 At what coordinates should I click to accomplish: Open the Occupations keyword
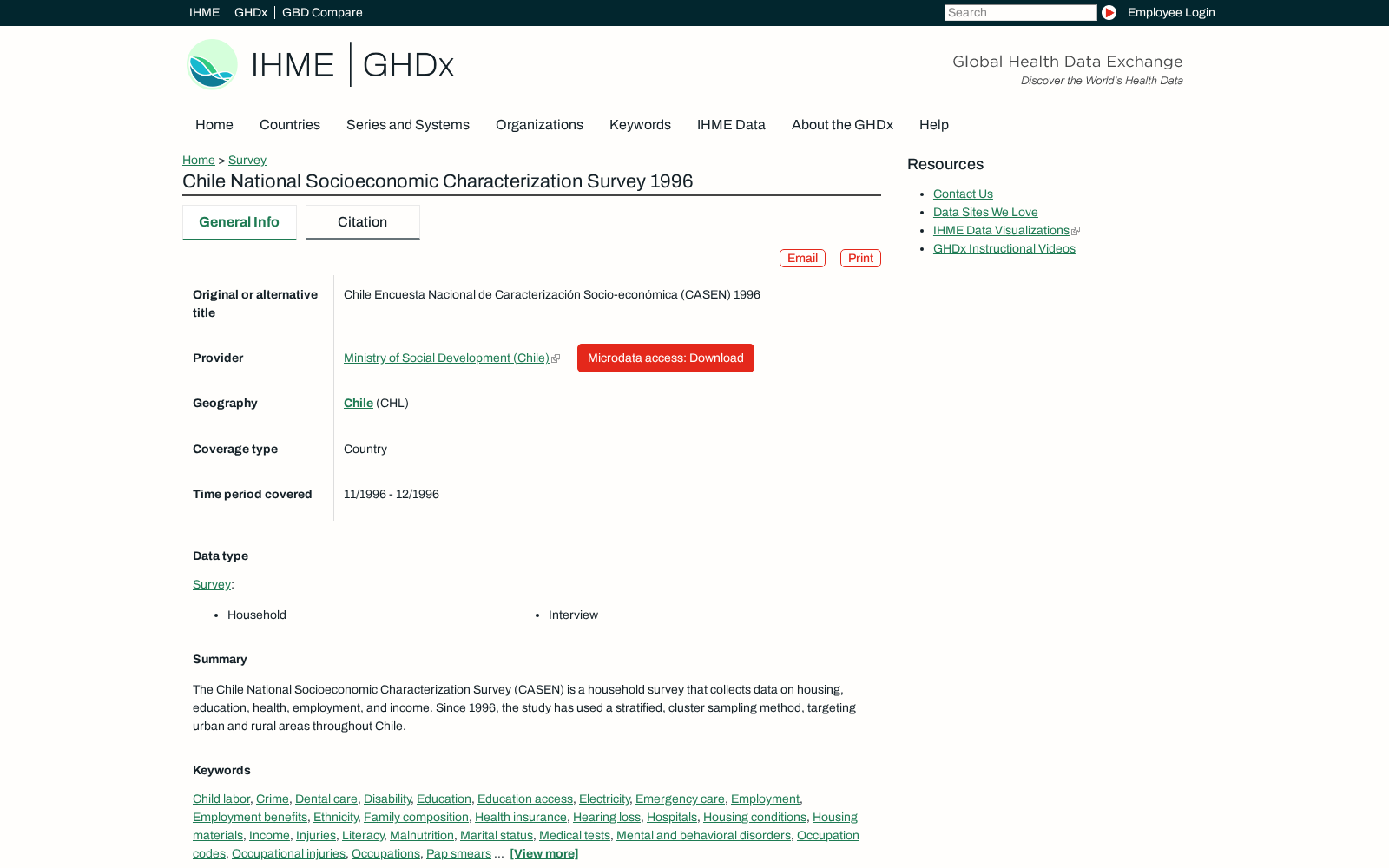point(385,853)
